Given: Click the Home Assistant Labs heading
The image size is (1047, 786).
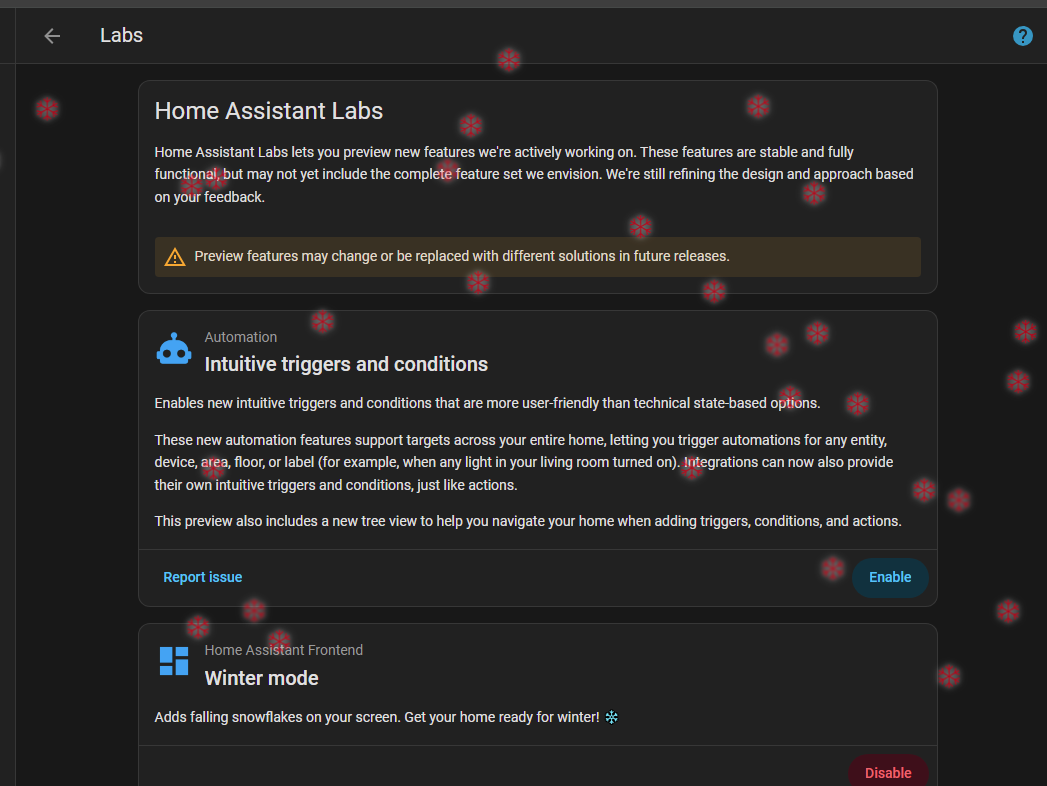Looking at the screenshot, I should (268, 111).
